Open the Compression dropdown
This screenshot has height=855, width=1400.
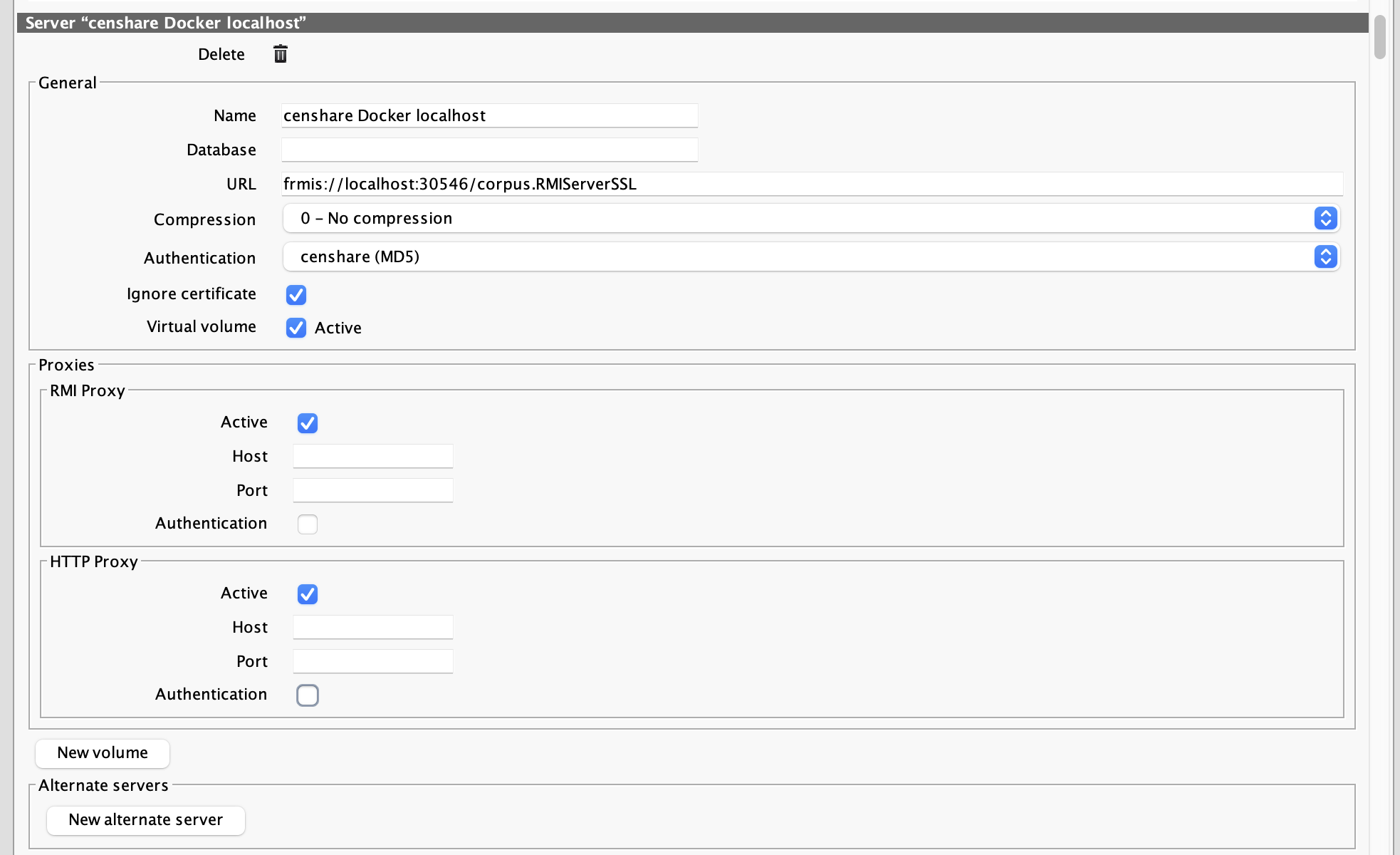coord(811,218)
